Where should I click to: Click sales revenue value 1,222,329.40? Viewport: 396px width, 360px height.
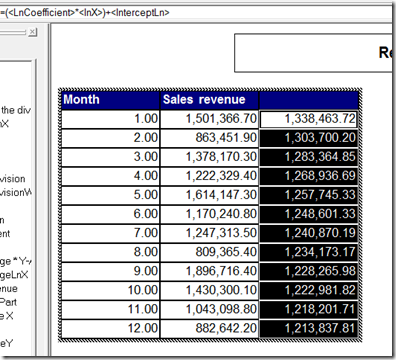coord(209,176)
